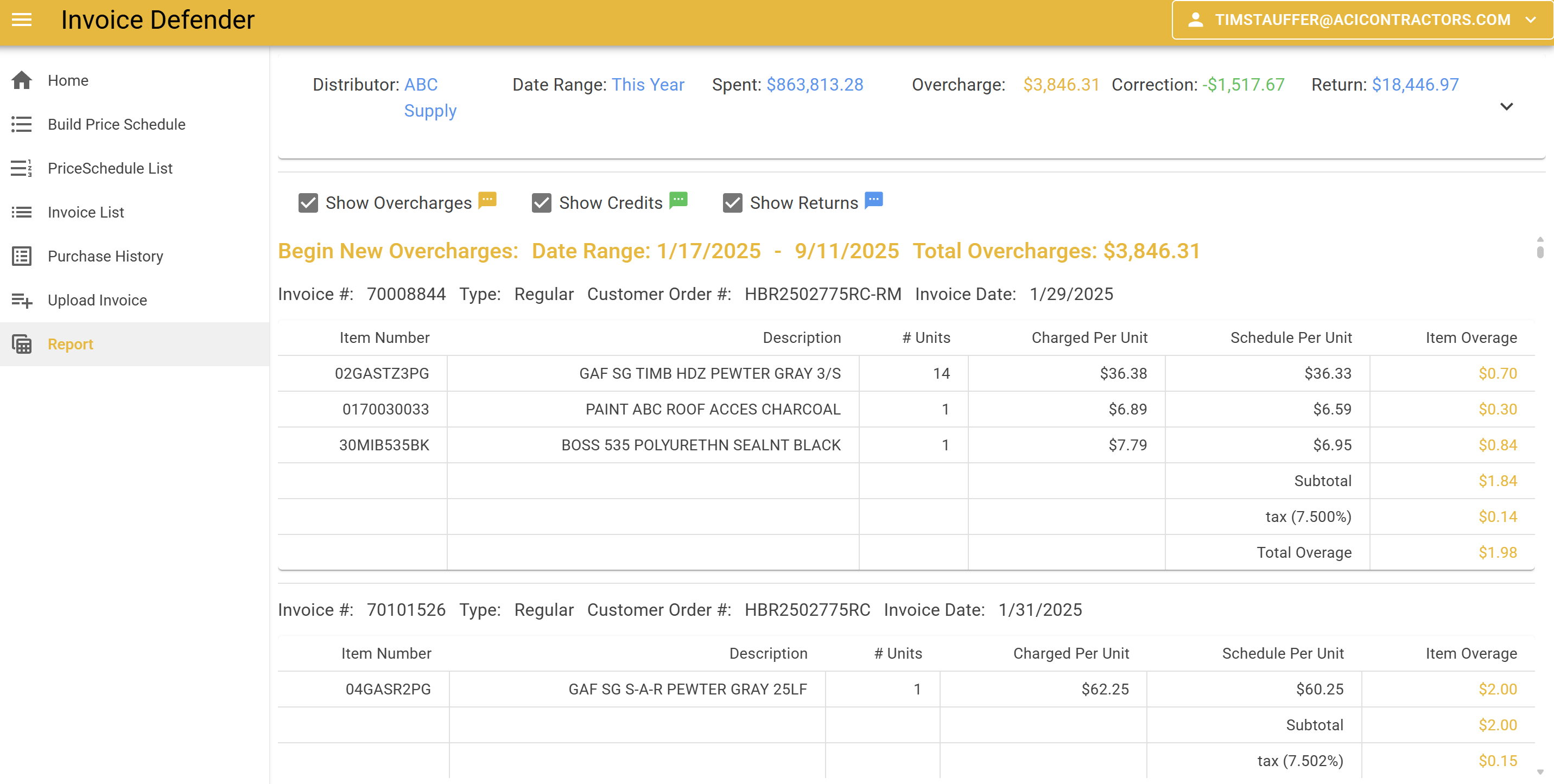Viewport: 1554px width, 784px height.
Task: Select the PriceSchedule List sorted-list icon
Action: 22,168
